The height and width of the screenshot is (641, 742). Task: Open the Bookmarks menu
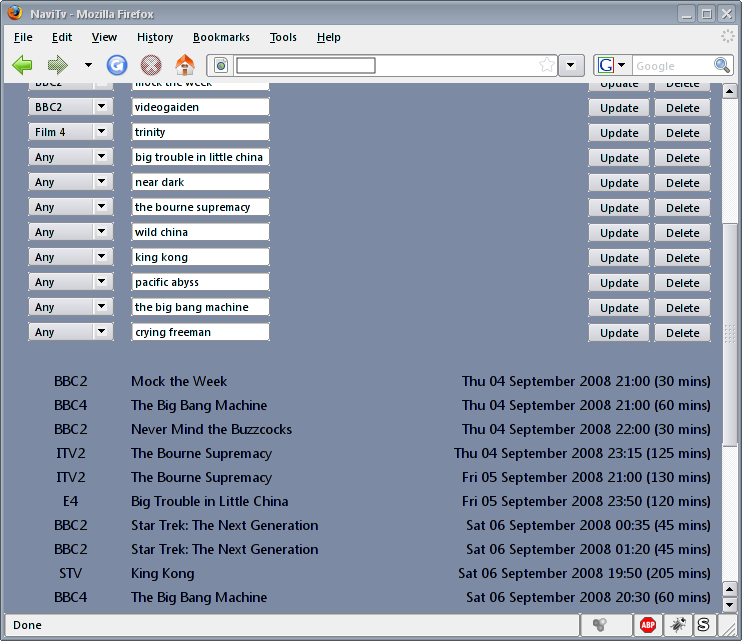point(220,37)
